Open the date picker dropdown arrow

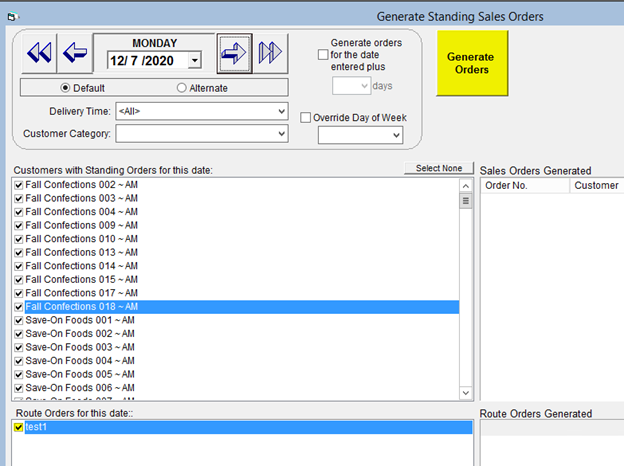[195, 60]
